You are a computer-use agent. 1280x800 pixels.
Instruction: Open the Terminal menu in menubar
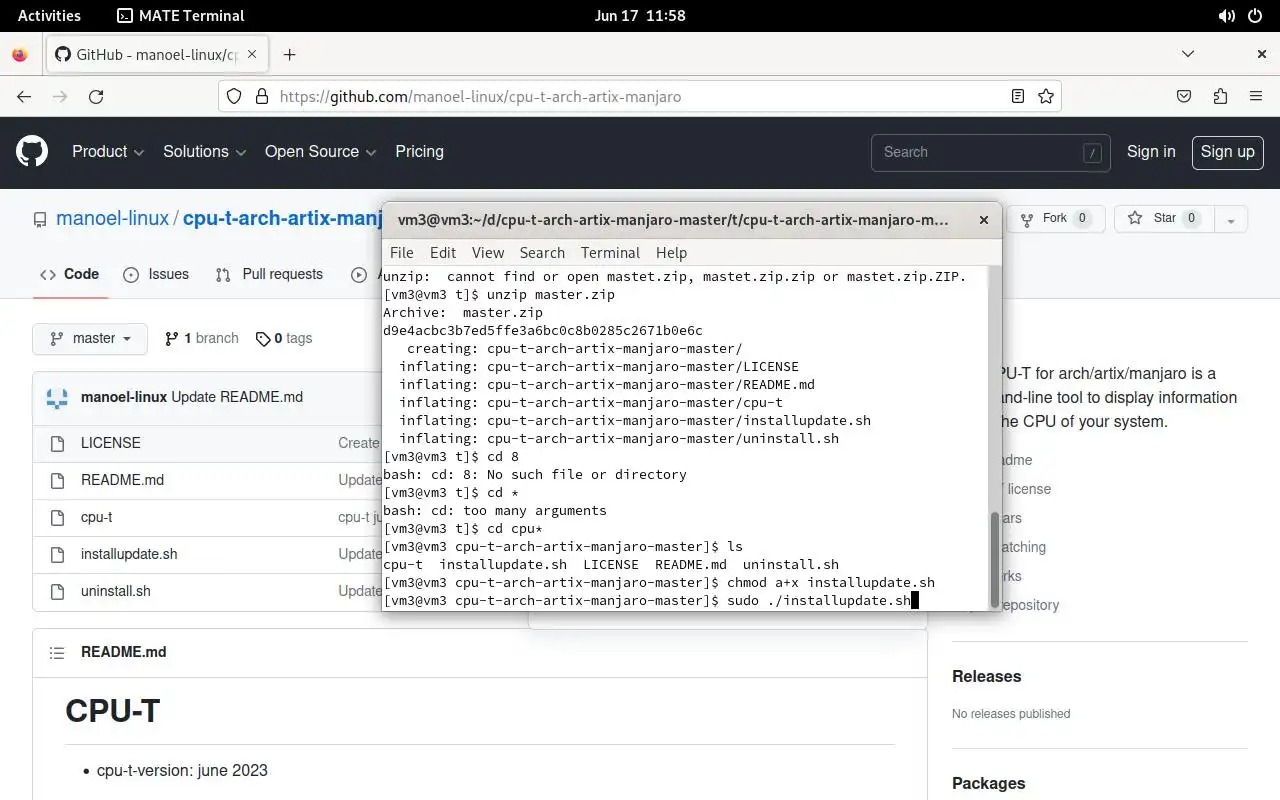point(610,253)
